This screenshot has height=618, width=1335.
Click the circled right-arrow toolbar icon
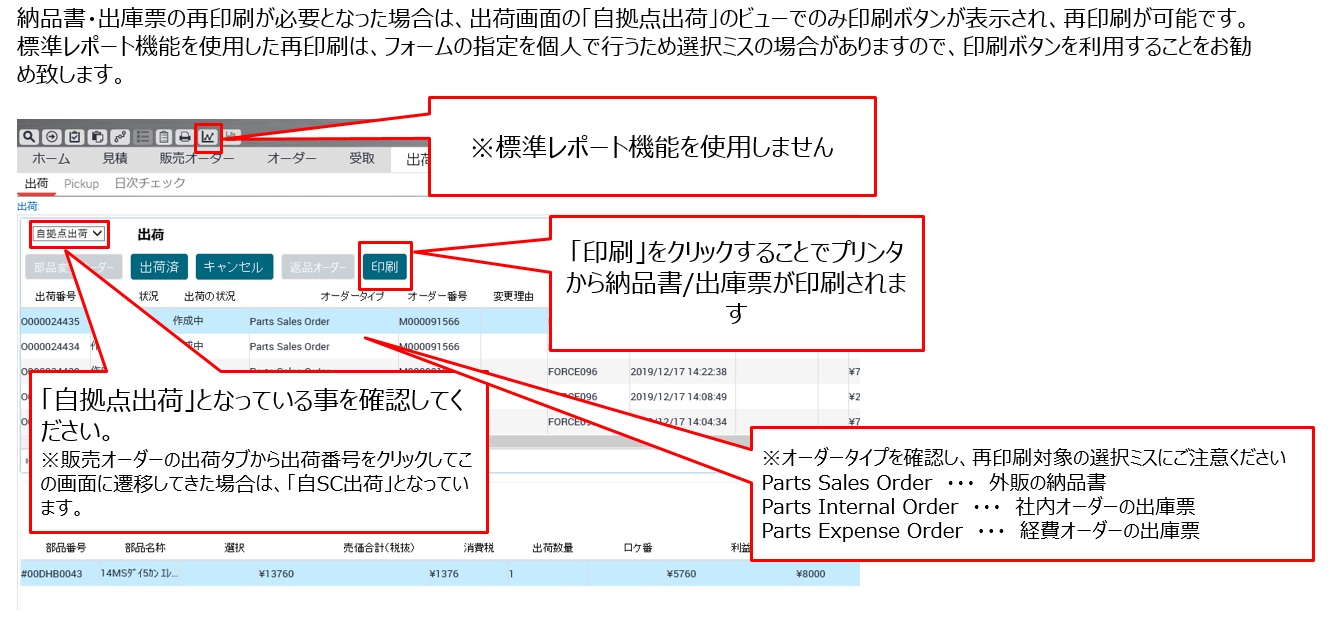pyautogui.click(x=52, y=137)
